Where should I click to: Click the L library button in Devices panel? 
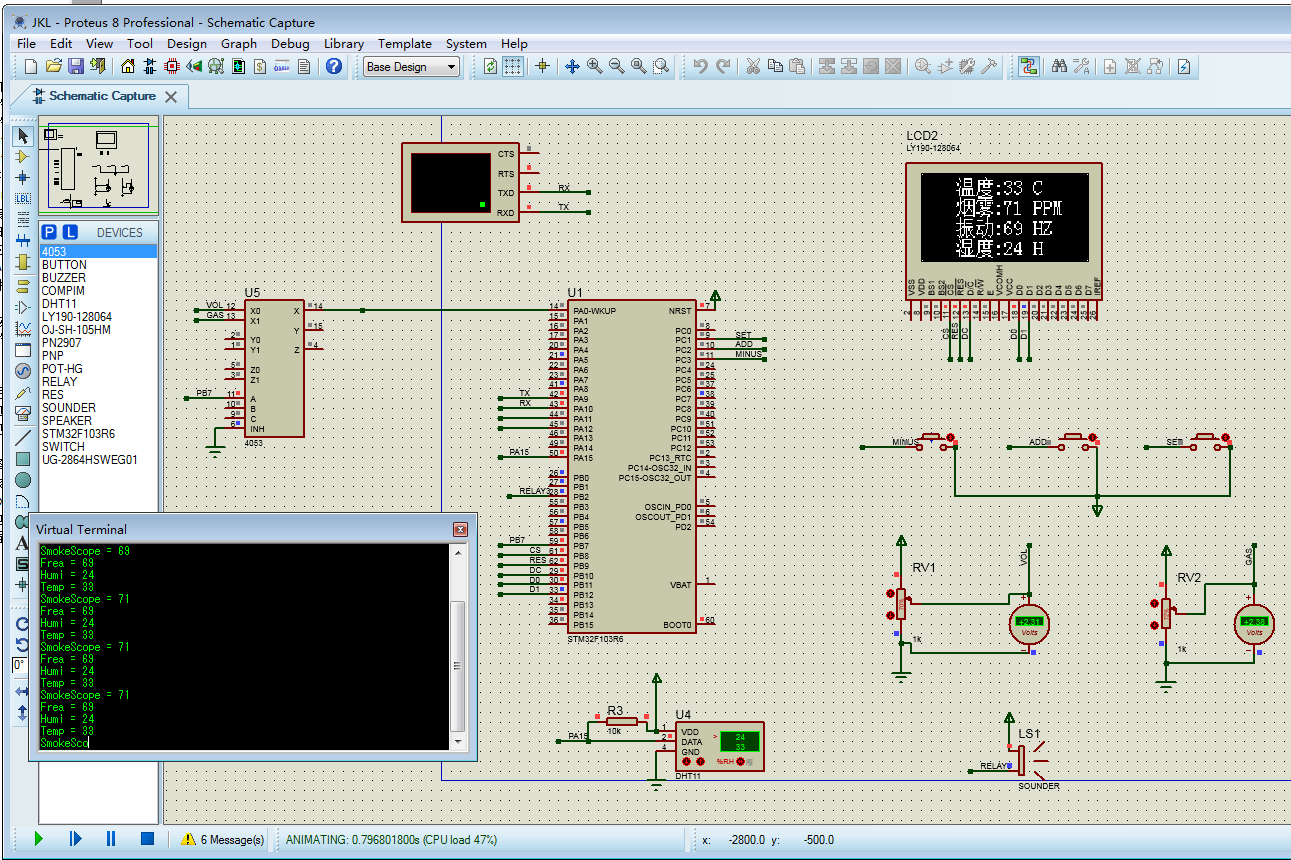[x=70, y=232]
